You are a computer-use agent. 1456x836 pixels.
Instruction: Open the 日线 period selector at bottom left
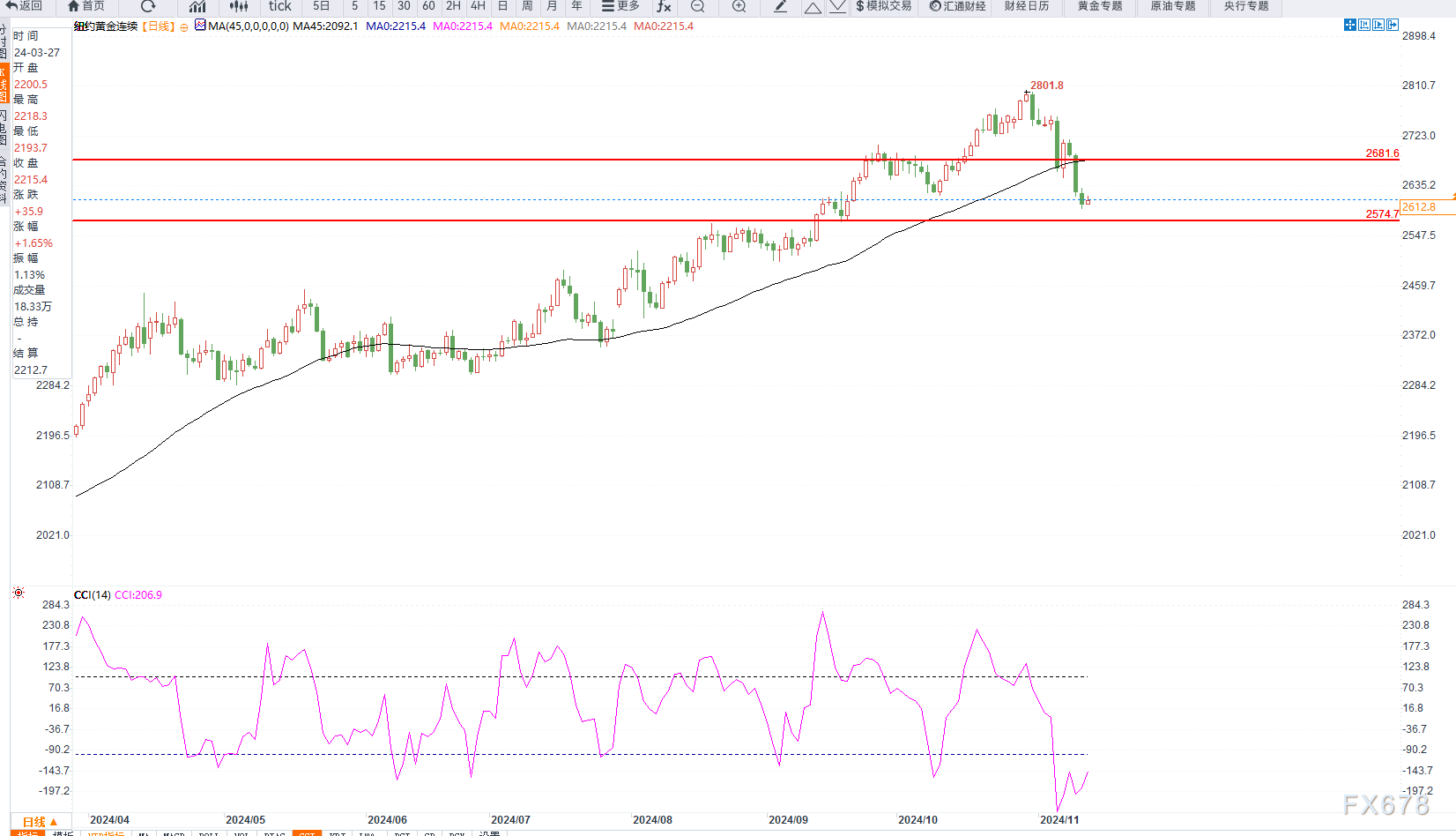click(x=40, y=821)
